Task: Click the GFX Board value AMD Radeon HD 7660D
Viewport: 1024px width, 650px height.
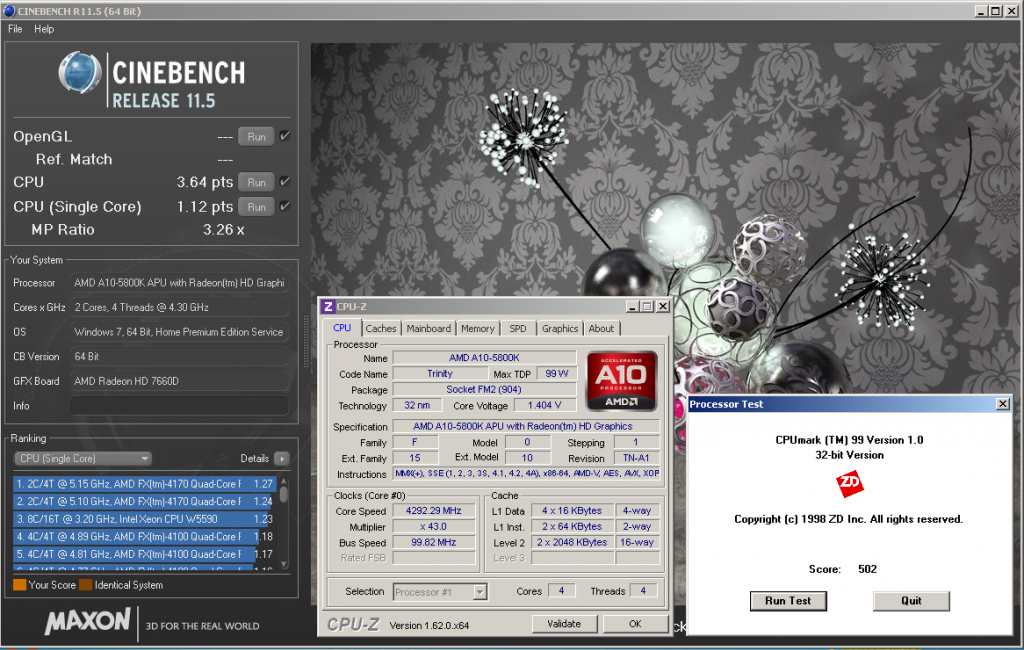Action: [180, 381]
